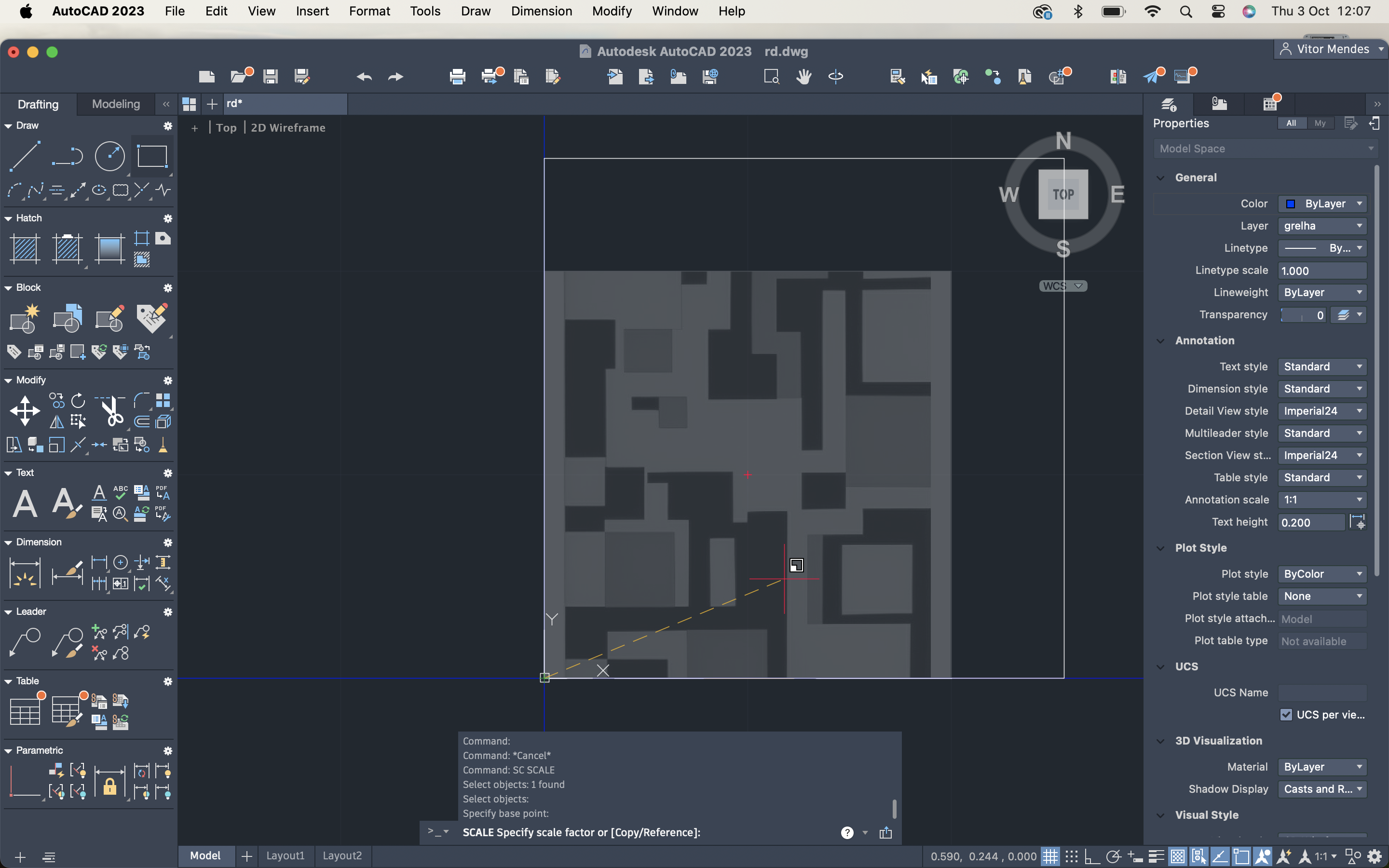Click the All filter button in Properties
The width and height of the screenshot is (1389, 868).
[1291, 123]
